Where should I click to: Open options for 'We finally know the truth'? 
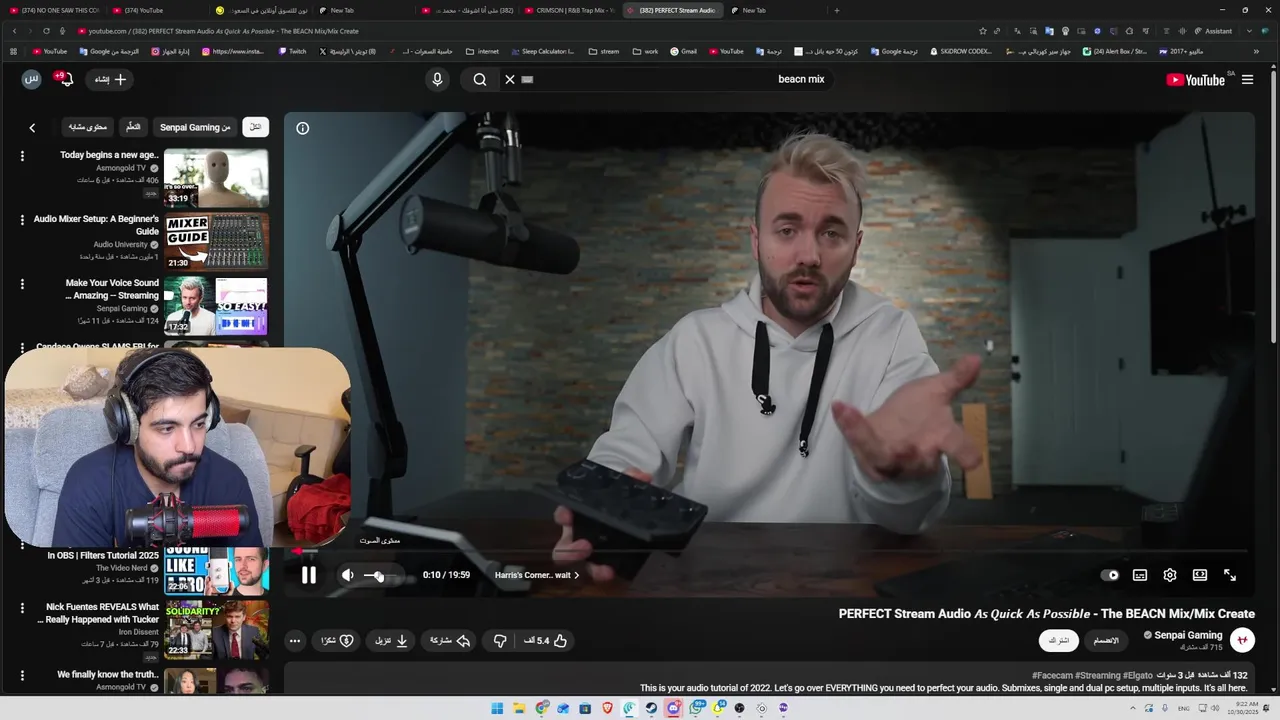[x=22, y=676]
